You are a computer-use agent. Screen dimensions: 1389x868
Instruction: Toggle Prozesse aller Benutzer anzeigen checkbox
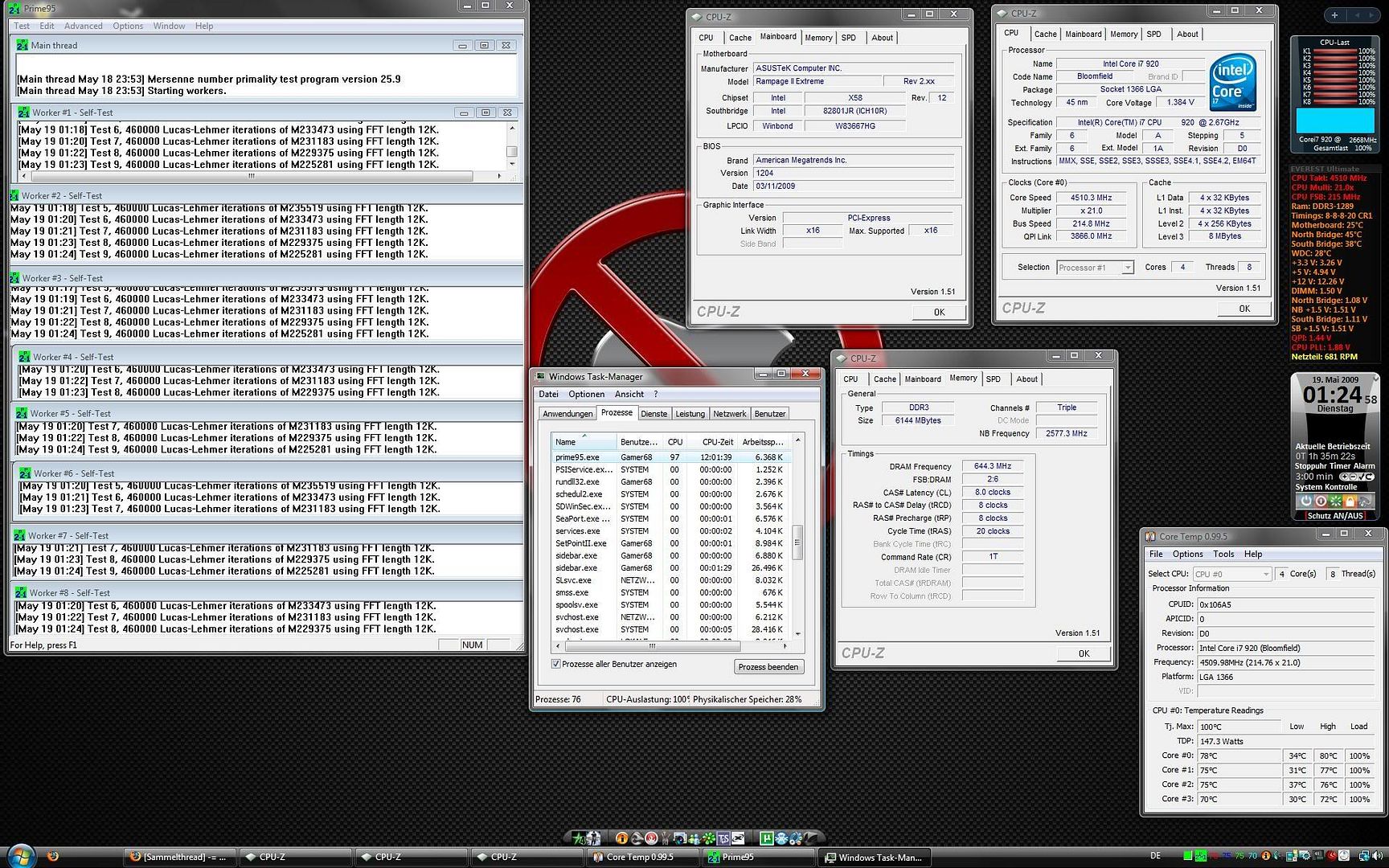[x=555, y=664]
